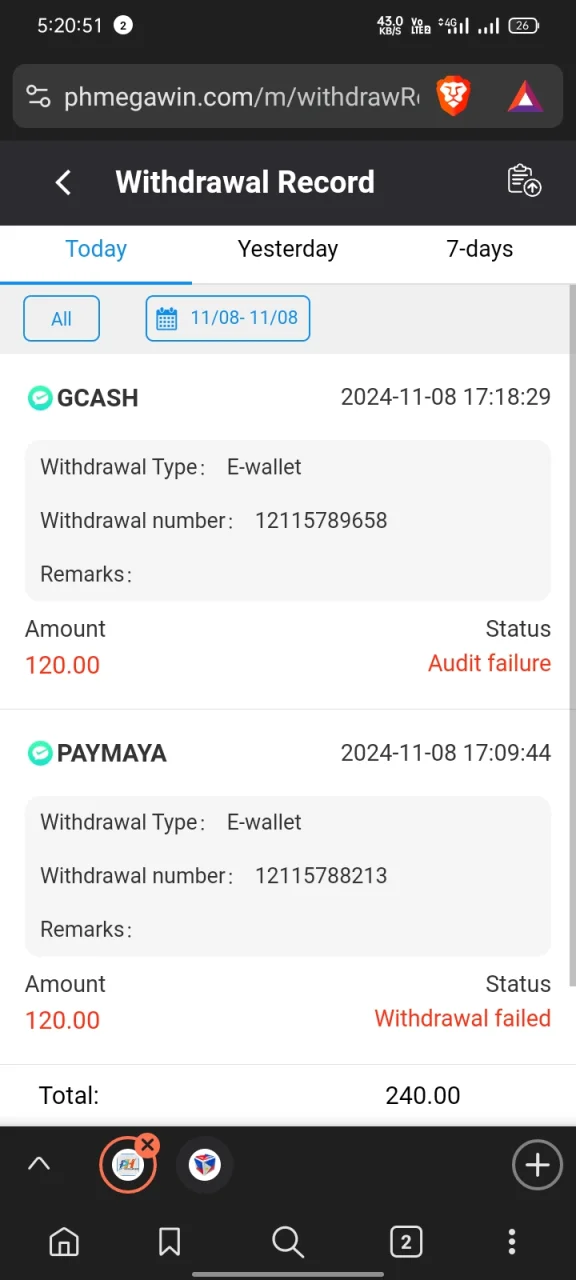Tap the site settings icon in address bar
The image size is (576, 1280).
point(38,96)
